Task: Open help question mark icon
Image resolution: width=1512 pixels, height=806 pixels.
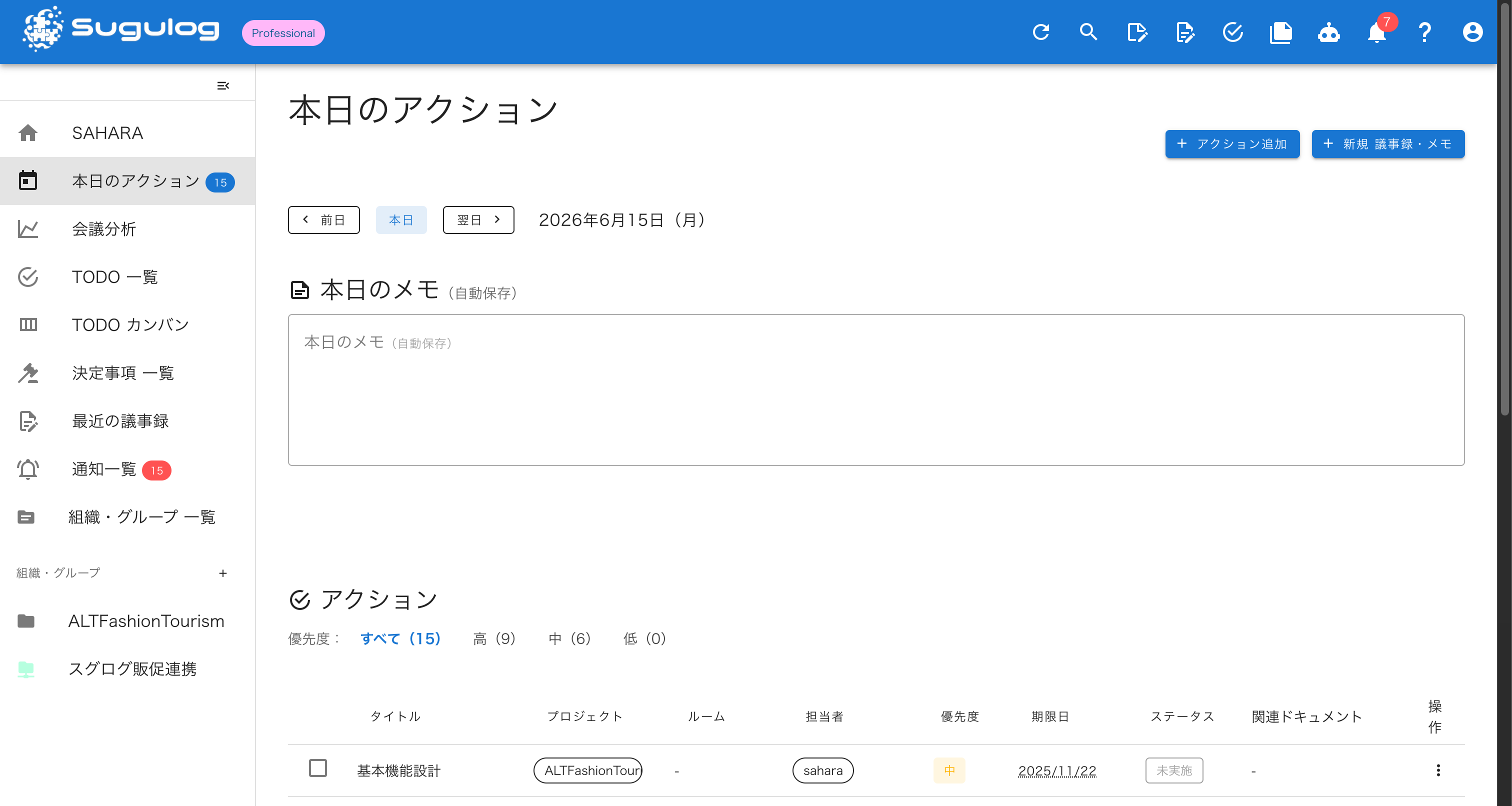Action: pos(1424,32)
